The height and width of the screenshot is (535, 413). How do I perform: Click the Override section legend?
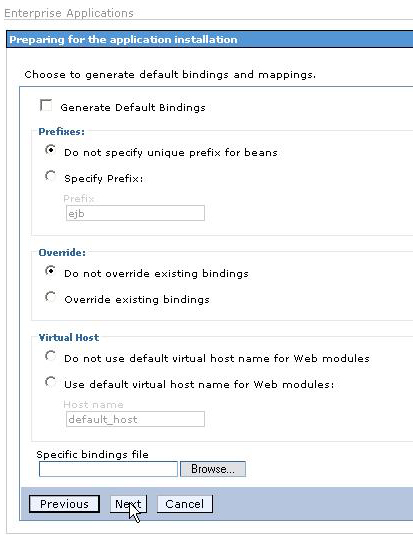[62, 252]
